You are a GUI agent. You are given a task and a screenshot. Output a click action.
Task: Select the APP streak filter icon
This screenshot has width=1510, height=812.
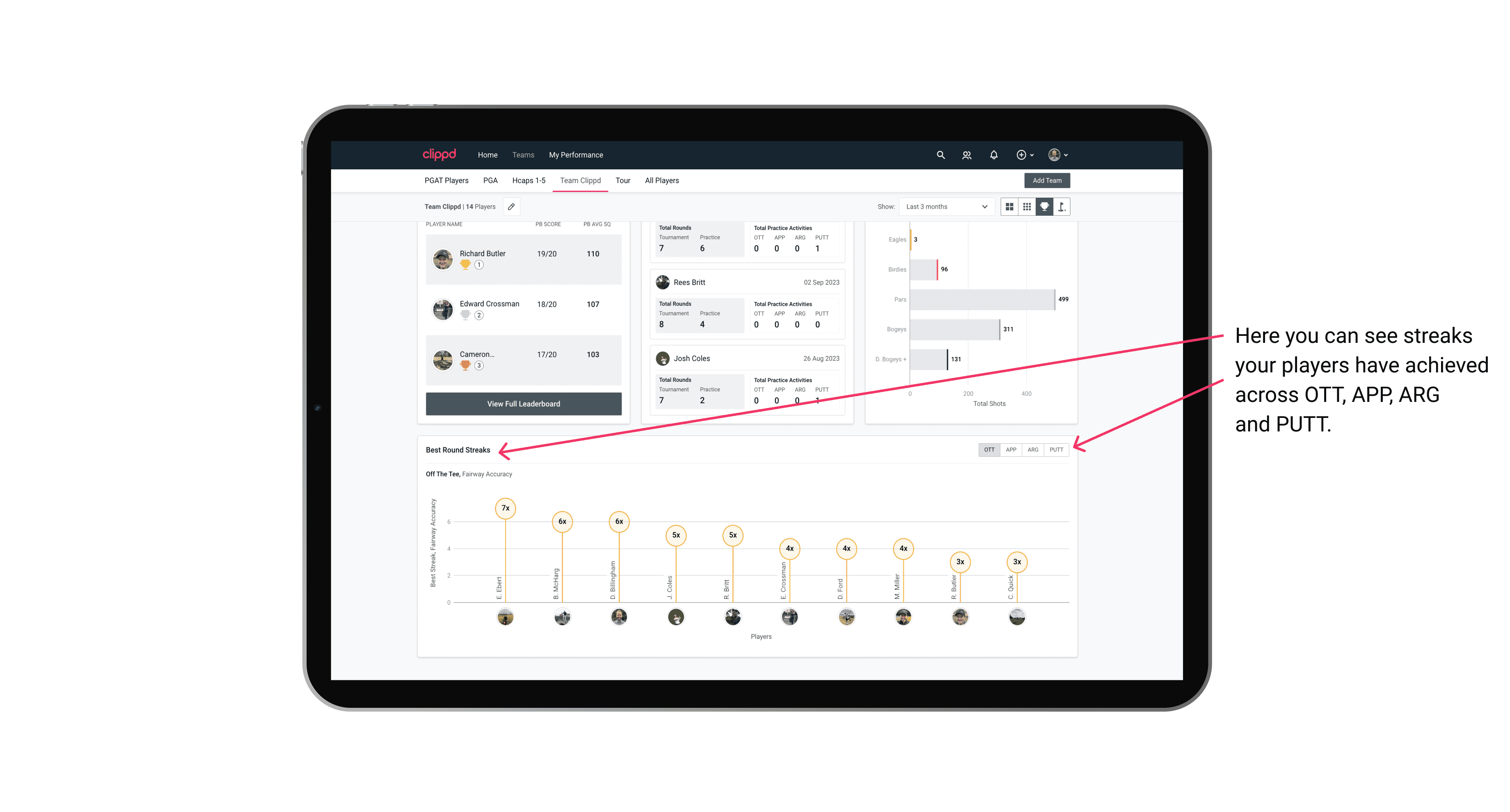click(1011, 449)
